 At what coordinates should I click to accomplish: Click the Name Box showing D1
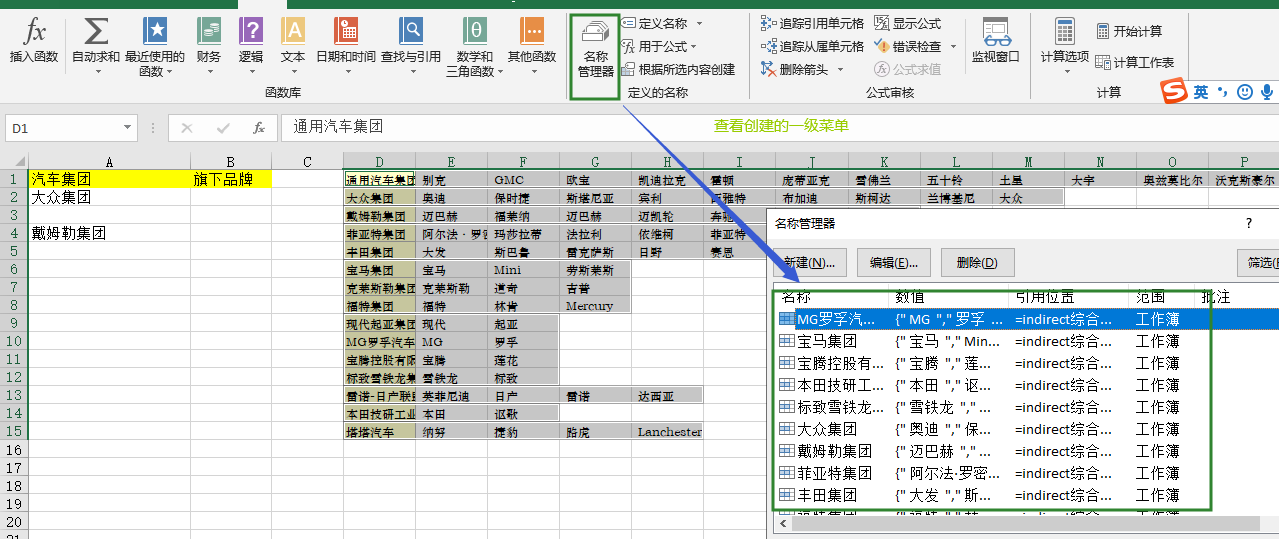click(64, 128)
